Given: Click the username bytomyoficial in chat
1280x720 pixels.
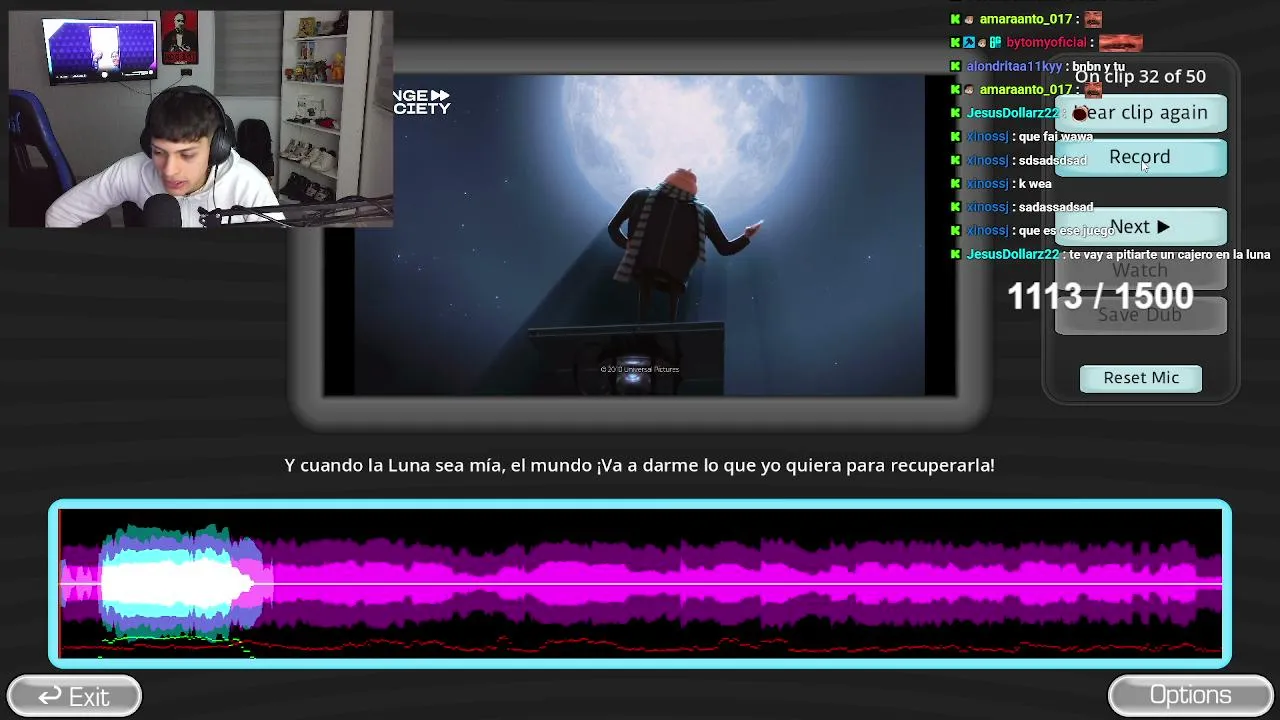Looking at the screenshot, I should click(1046, 43).
